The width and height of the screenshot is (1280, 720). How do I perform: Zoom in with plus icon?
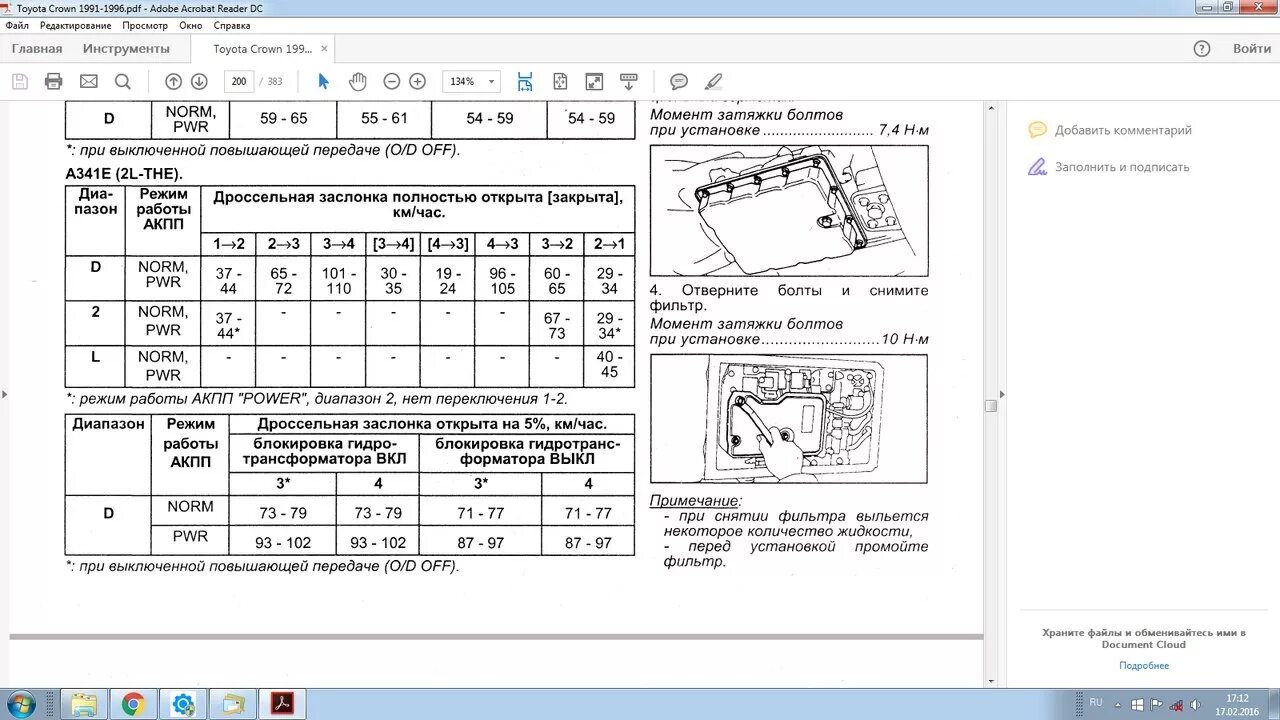click(x=418, y=81)
